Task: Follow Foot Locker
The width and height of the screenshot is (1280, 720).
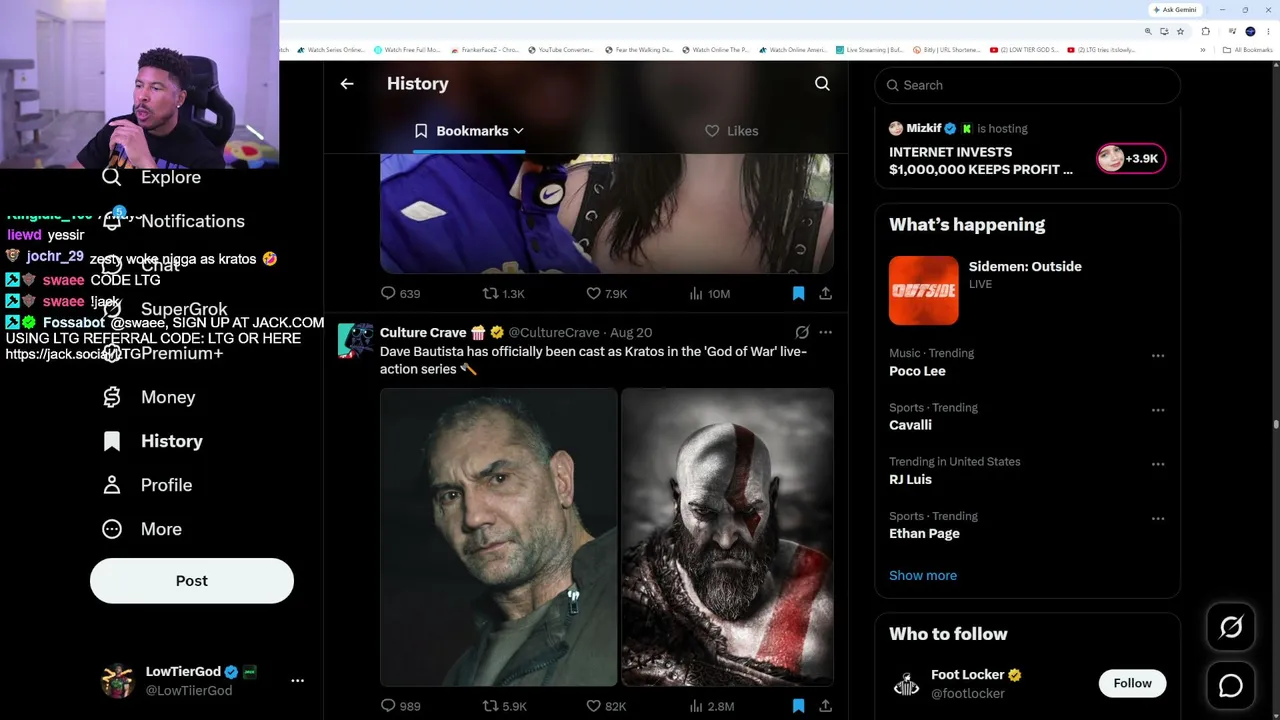Action: (1132, 683)
